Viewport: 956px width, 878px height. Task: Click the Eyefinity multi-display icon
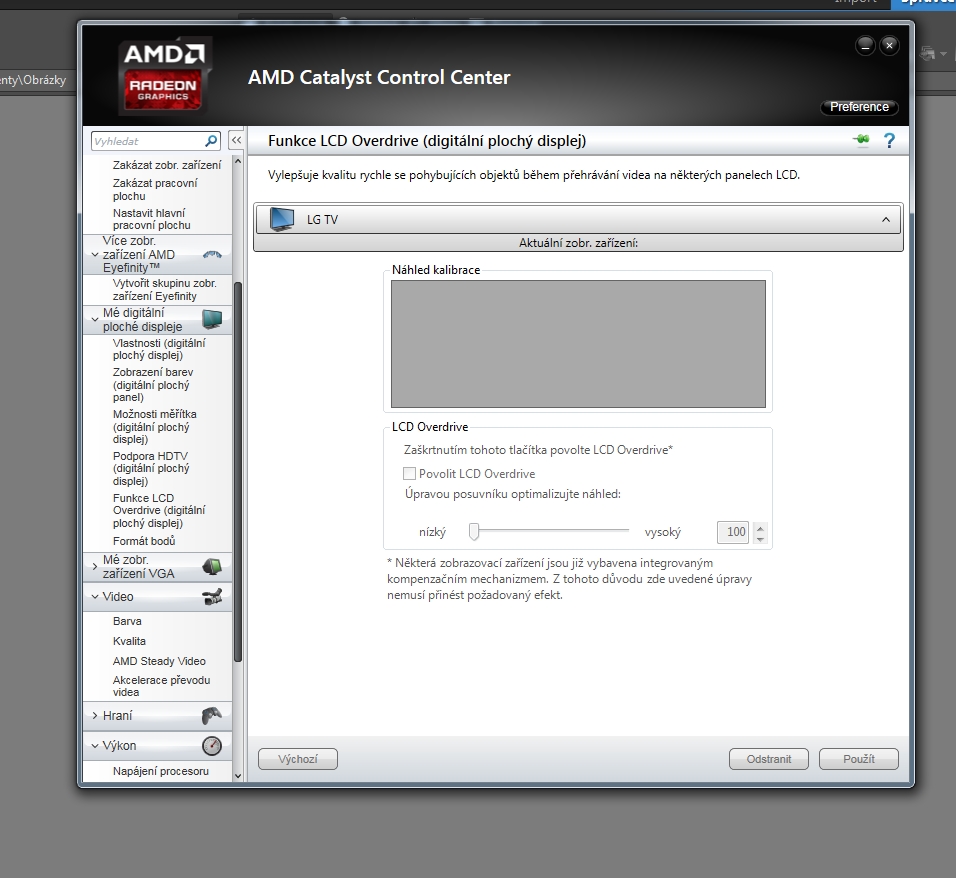coord(212,254)
